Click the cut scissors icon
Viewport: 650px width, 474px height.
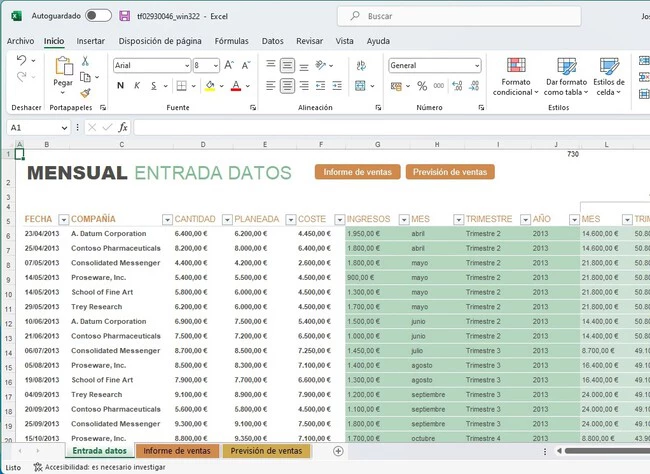pyautogui.click(x=85, y=61)
